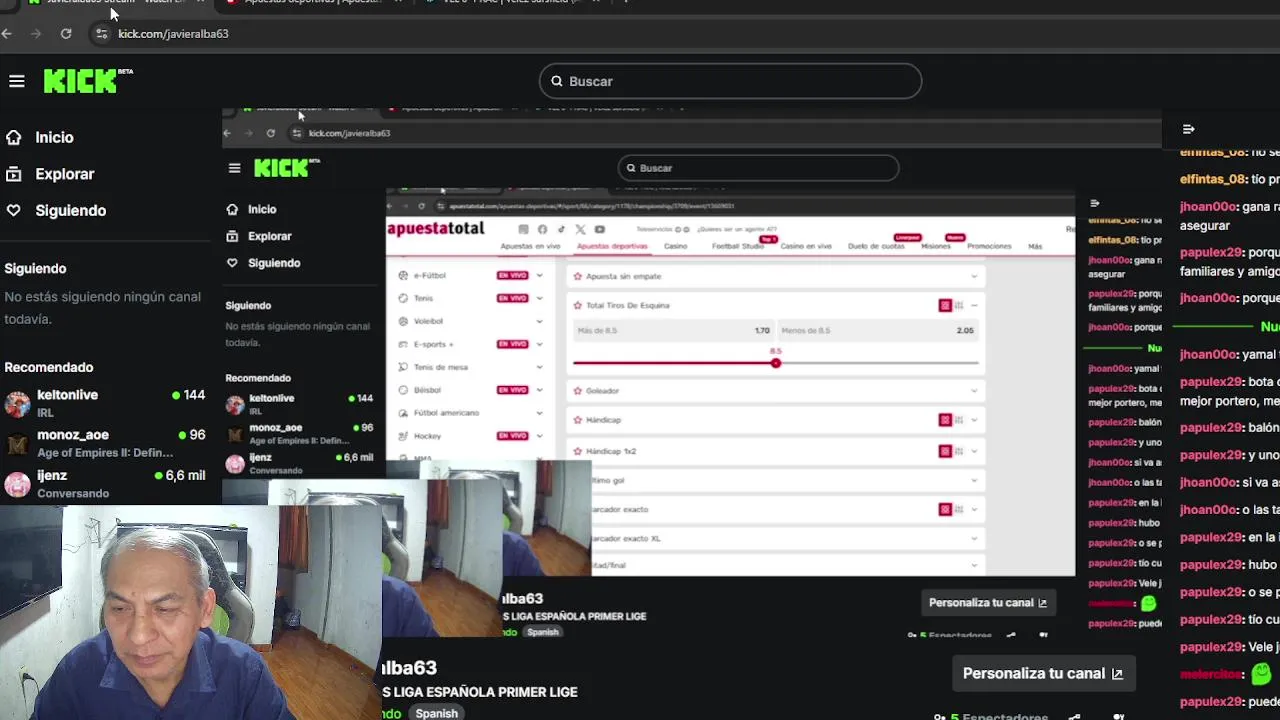Open Explorar link in the streamed Kick sidebar
This screenshot has height=720, width=1280.
click(x=269, y=236)
